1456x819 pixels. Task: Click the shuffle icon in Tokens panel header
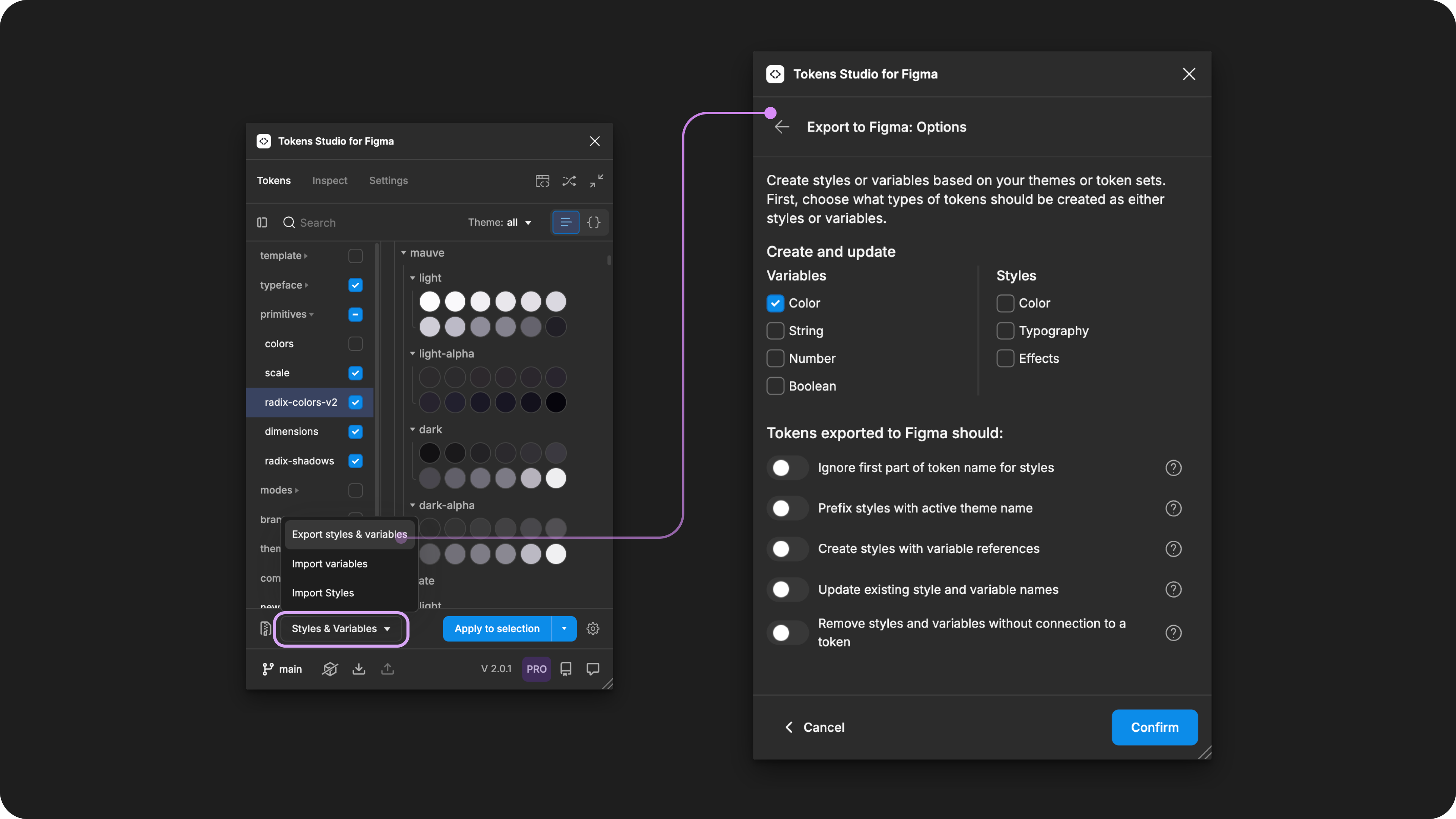click(569, 181)
